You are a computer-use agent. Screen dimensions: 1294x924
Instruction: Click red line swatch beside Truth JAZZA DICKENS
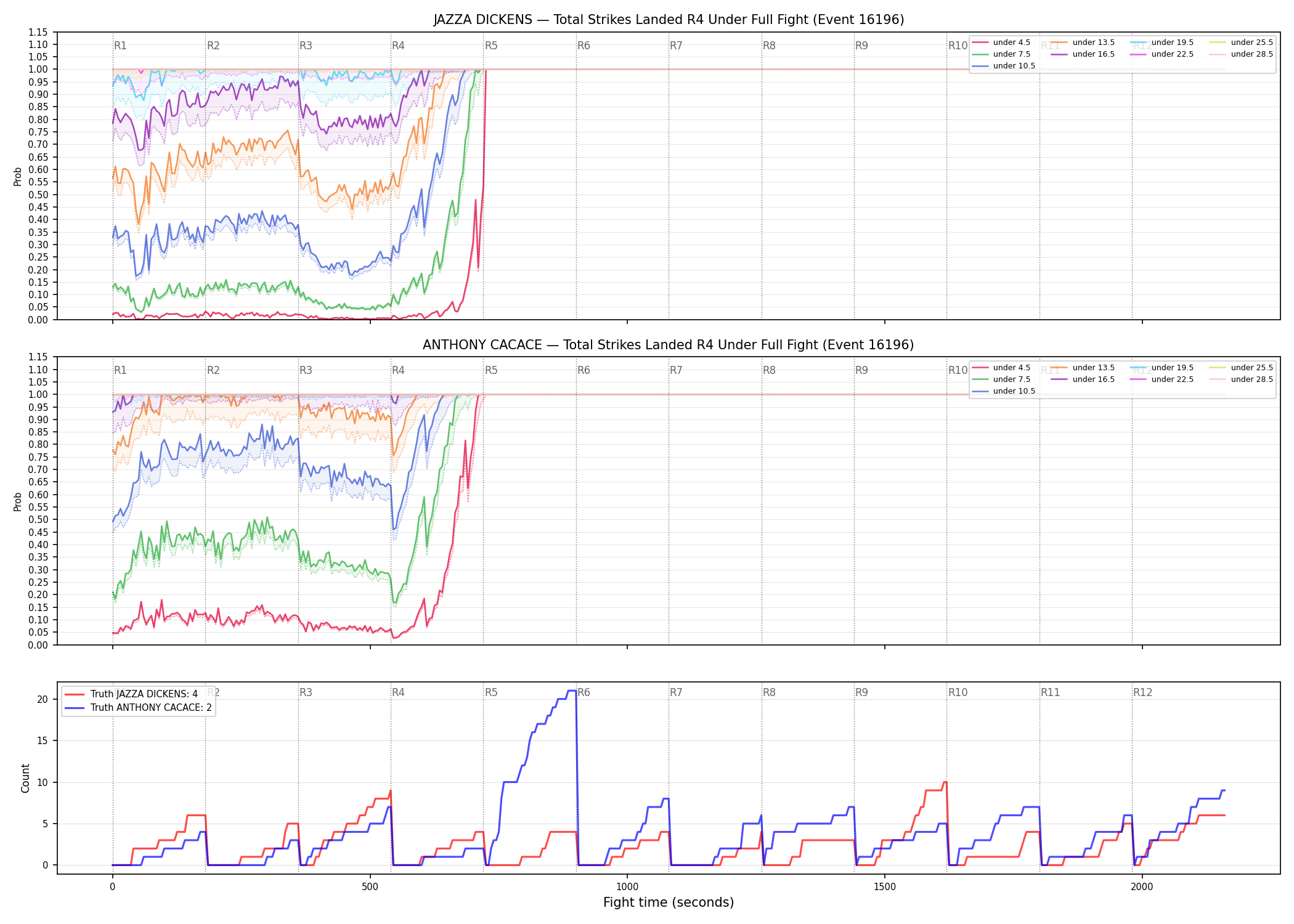tap(75, 694)
